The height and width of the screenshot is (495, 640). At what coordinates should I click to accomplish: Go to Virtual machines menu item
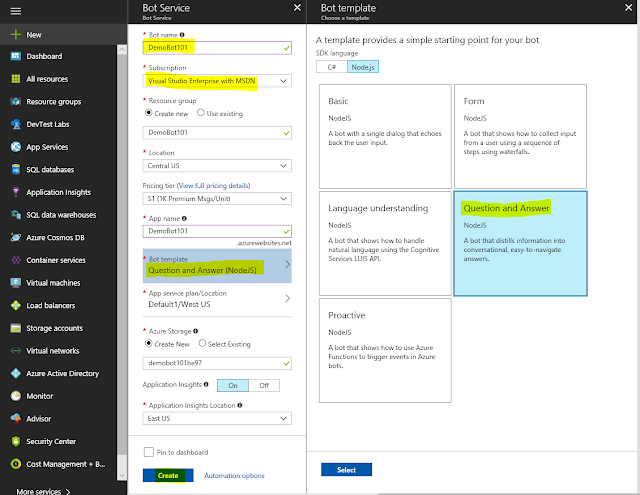pos(58,283)
